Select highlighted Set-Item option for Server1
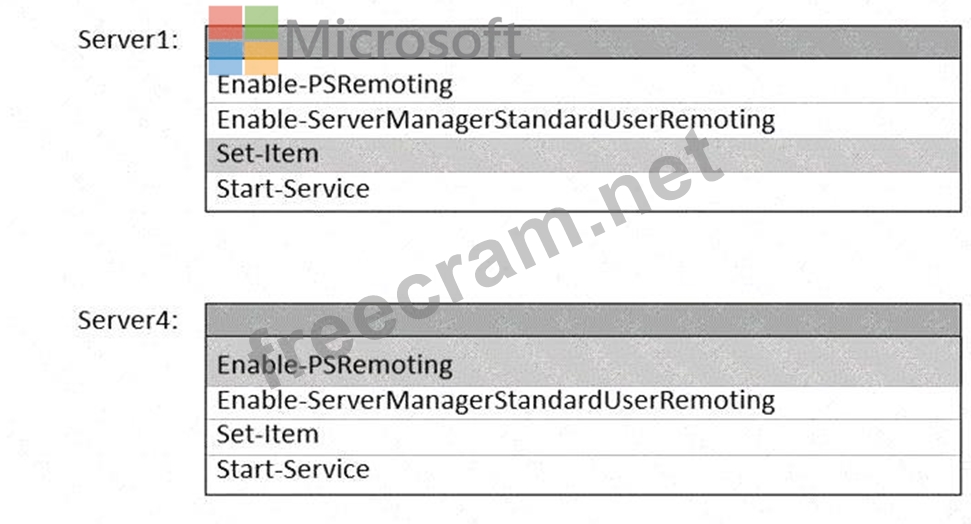 268,154
